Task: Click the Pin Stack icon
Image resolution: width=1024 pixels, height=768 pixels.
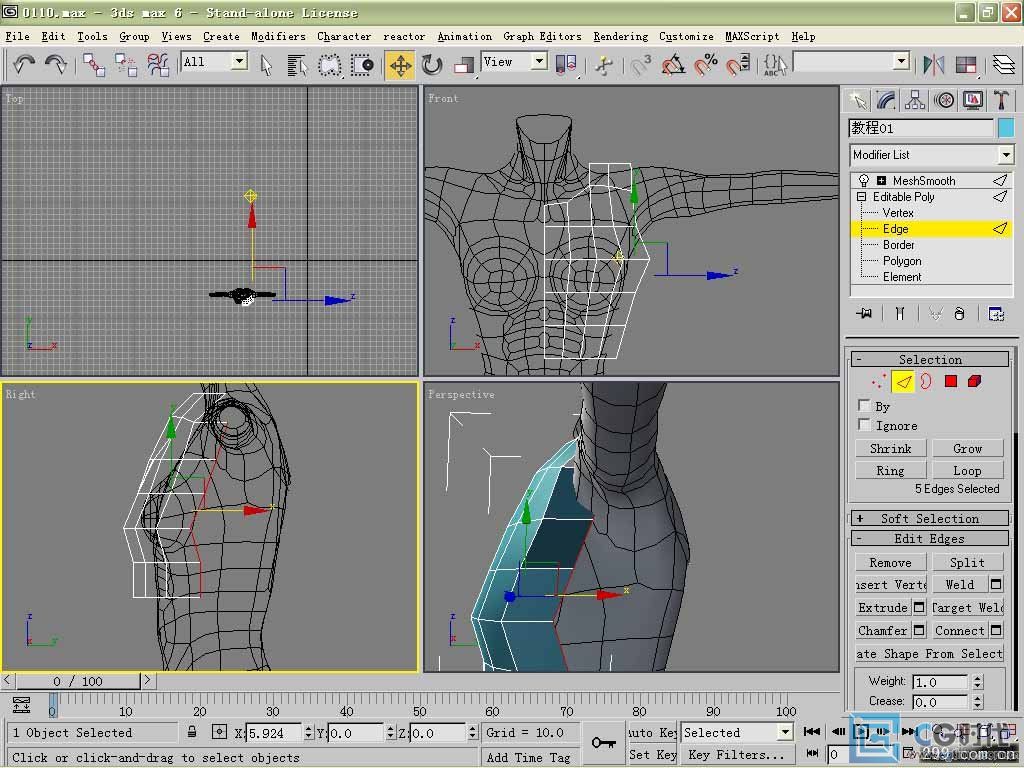Action: [x=864, y=314]
